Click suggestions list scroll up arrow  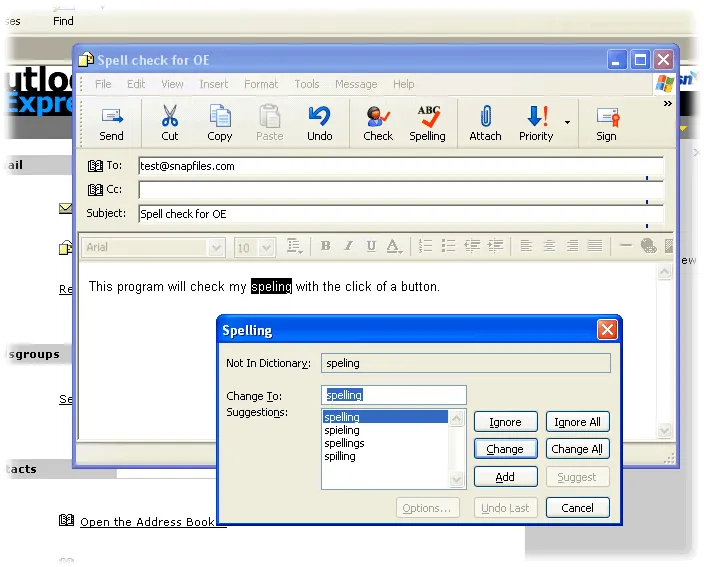coord(457,419)
